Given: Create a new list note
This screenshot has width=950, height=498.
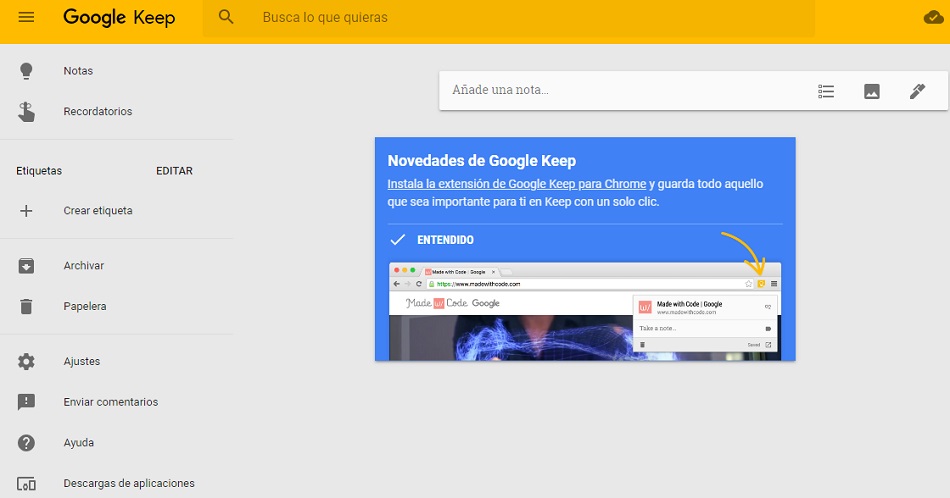Looking at the screenshot, I should coord(826,91).
